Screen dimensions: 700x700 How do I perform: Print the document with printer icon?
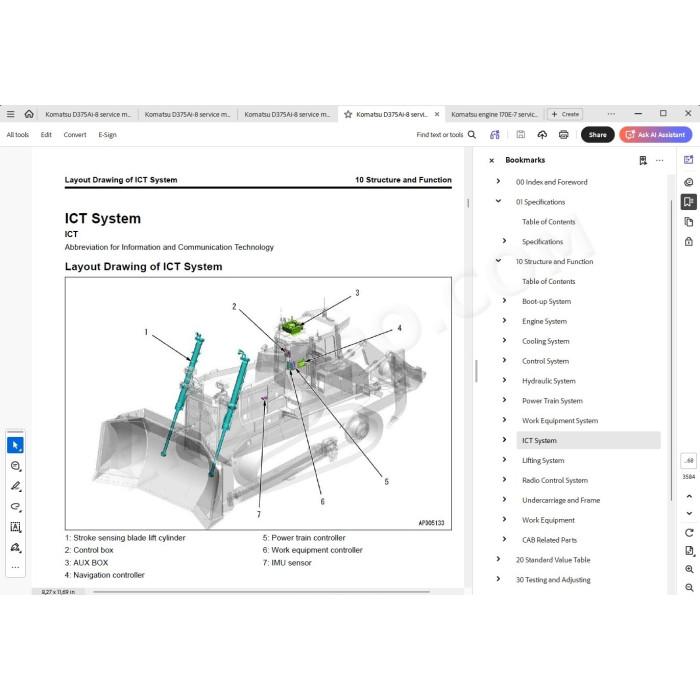(564, 135)
